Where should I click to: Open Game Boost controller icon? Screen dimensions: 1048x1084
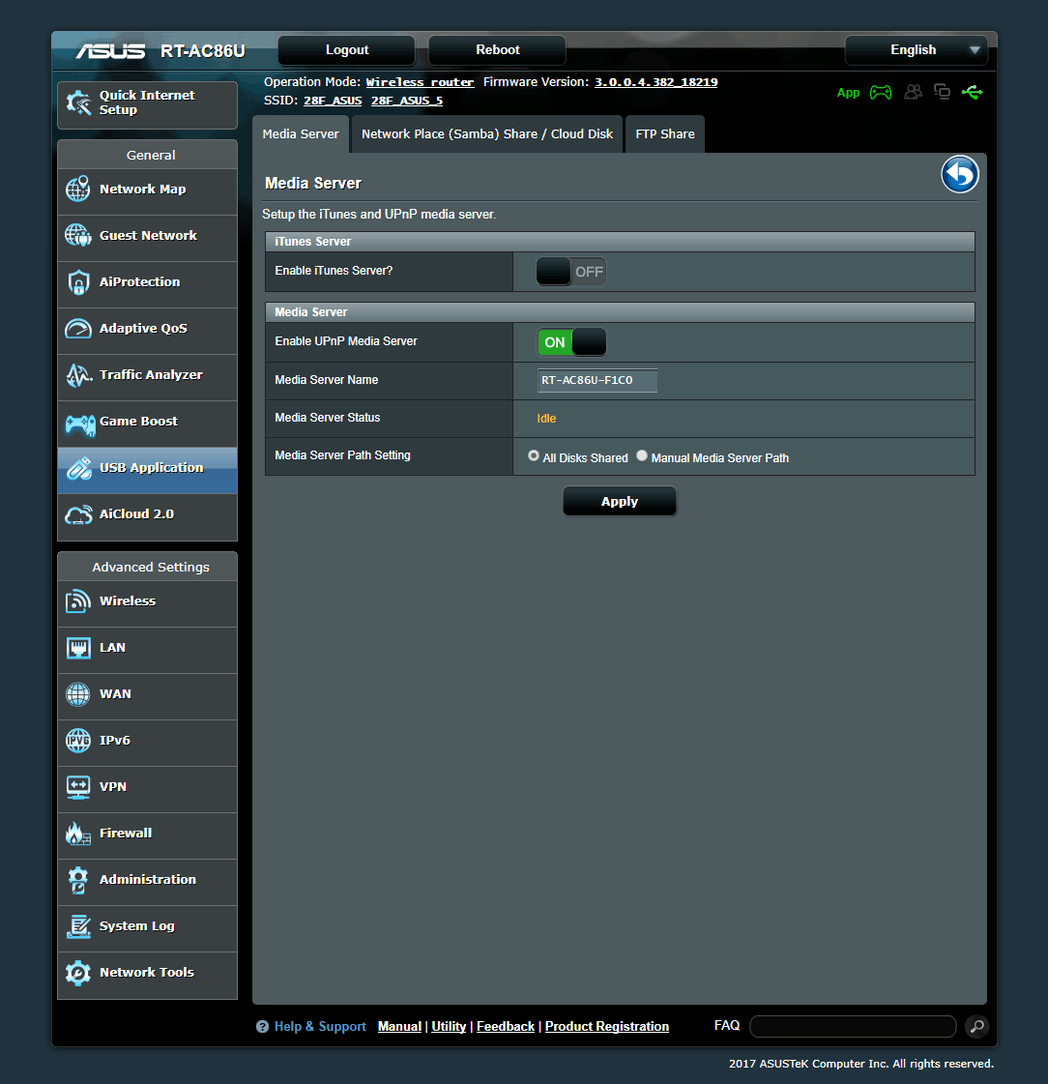coord(80,424)
